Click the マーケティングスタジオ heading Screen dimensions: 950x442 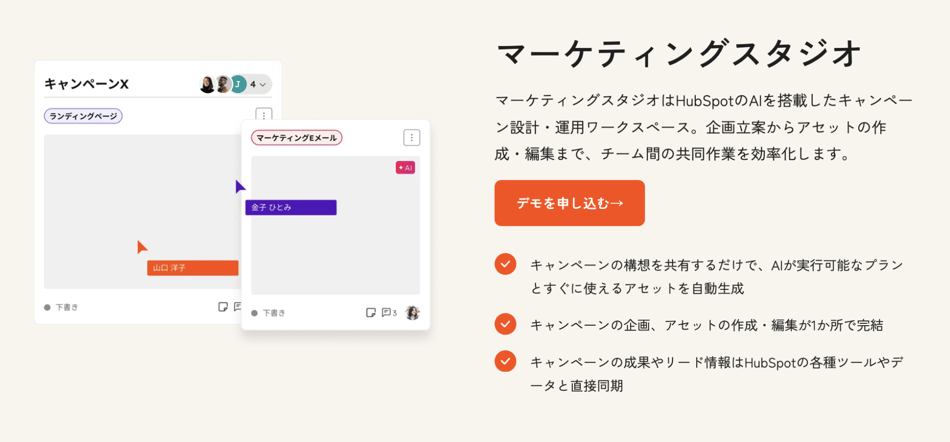(x=679, y=53)
